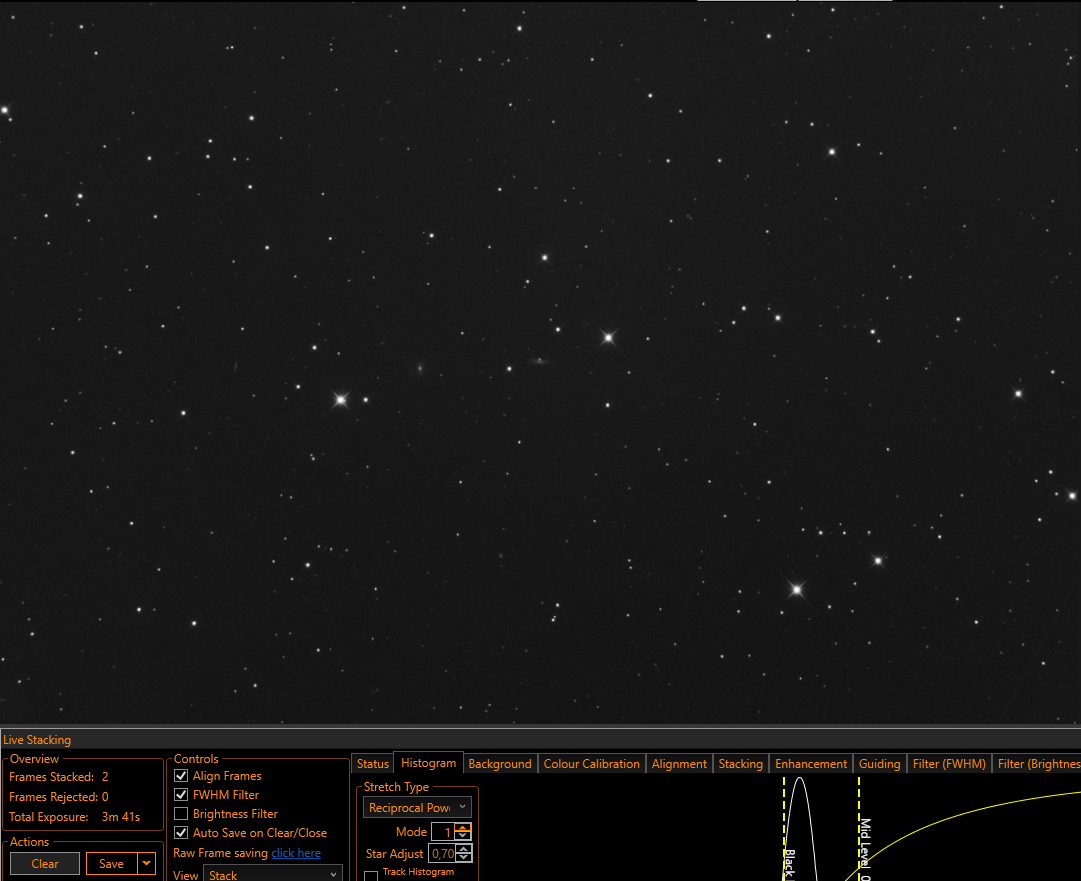Click the 'Frames Rejected: 0' text
The height and width of the screenshot is (881, 1081).
(x=59, y=796)
